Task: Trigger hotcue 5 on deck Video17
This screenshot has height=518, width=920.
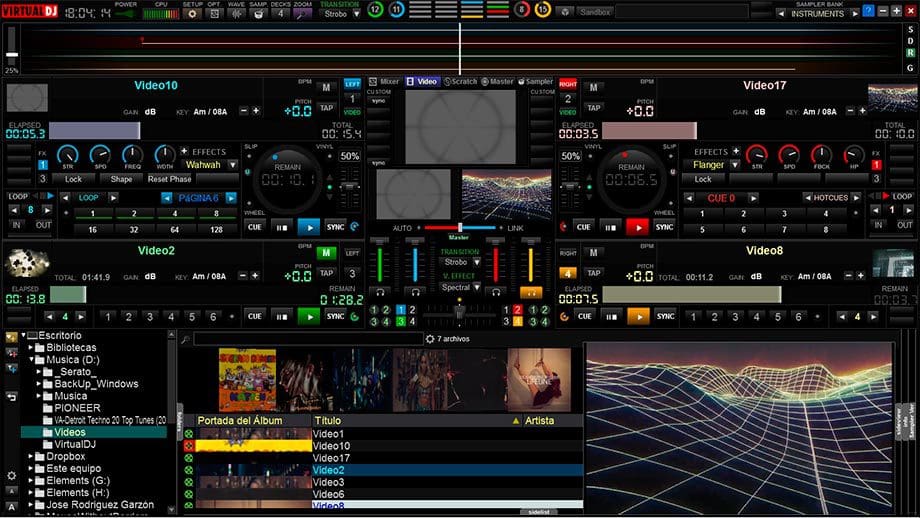Action: click(x=702, y=229)
